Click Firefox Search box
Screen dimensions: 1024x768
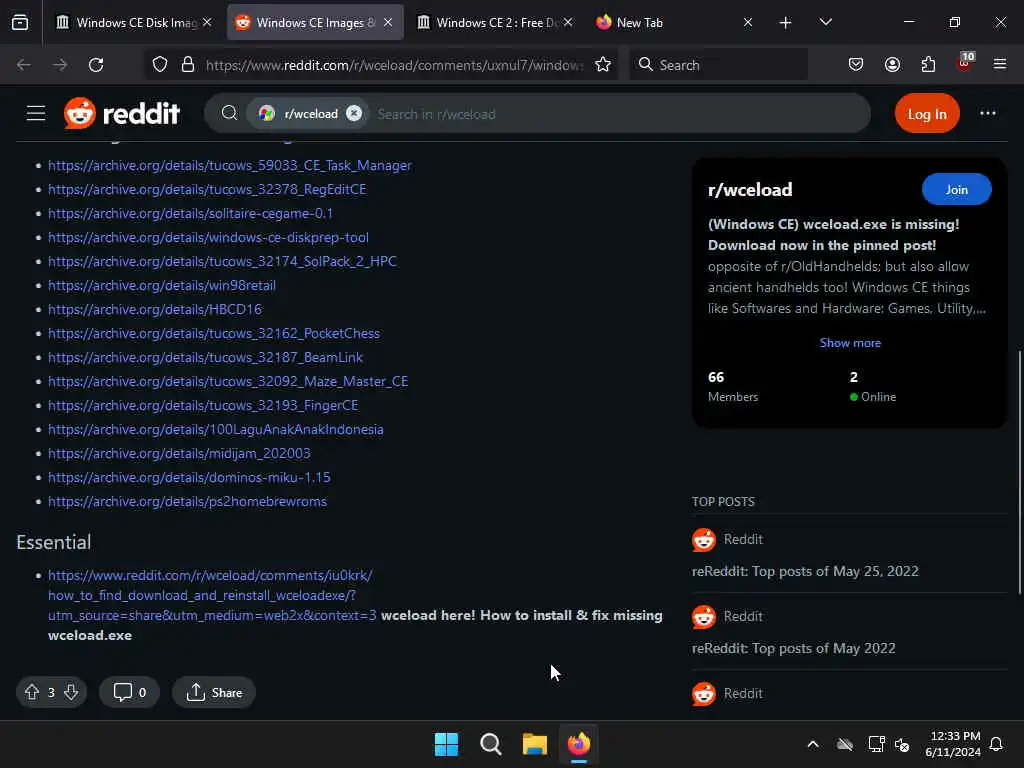718,65
